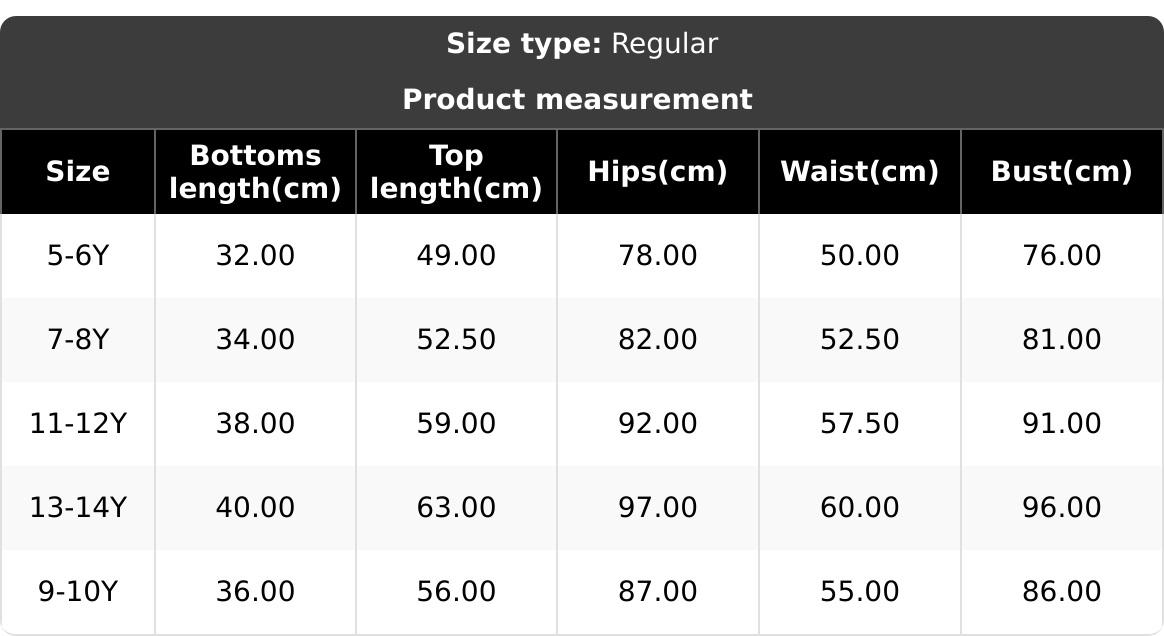Image resolution: width=1164 pixels, height=636 pixels.
Task: Select the 5-6Y top length value 49.00
Action: 456,256
